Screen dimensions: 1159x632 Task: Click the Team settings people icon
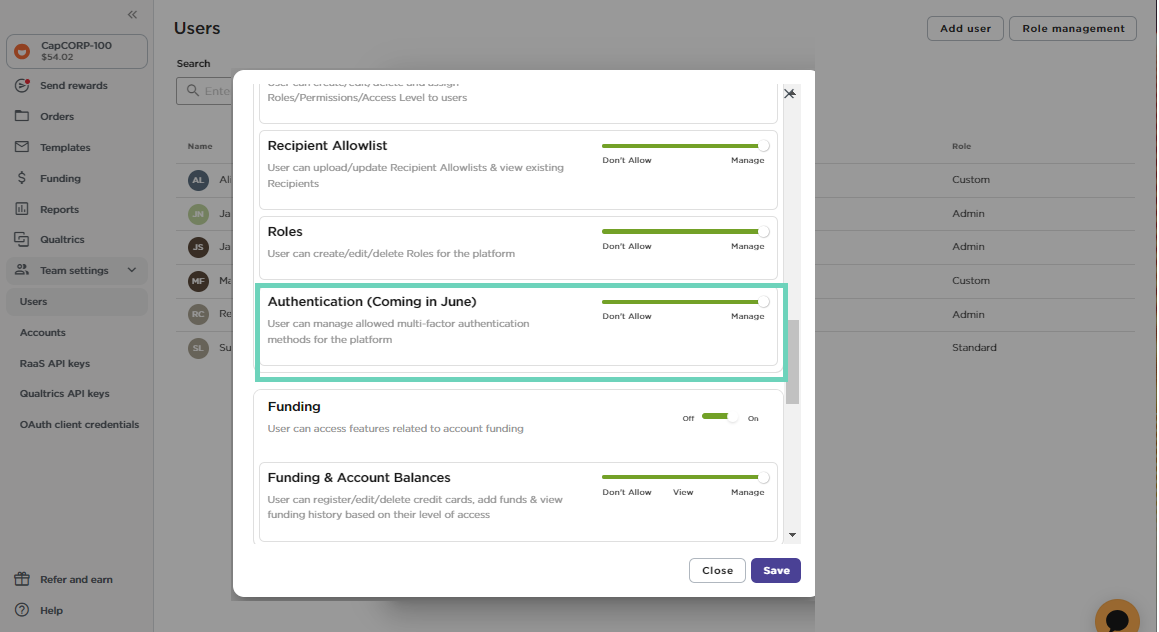click(x=22, y=270)
